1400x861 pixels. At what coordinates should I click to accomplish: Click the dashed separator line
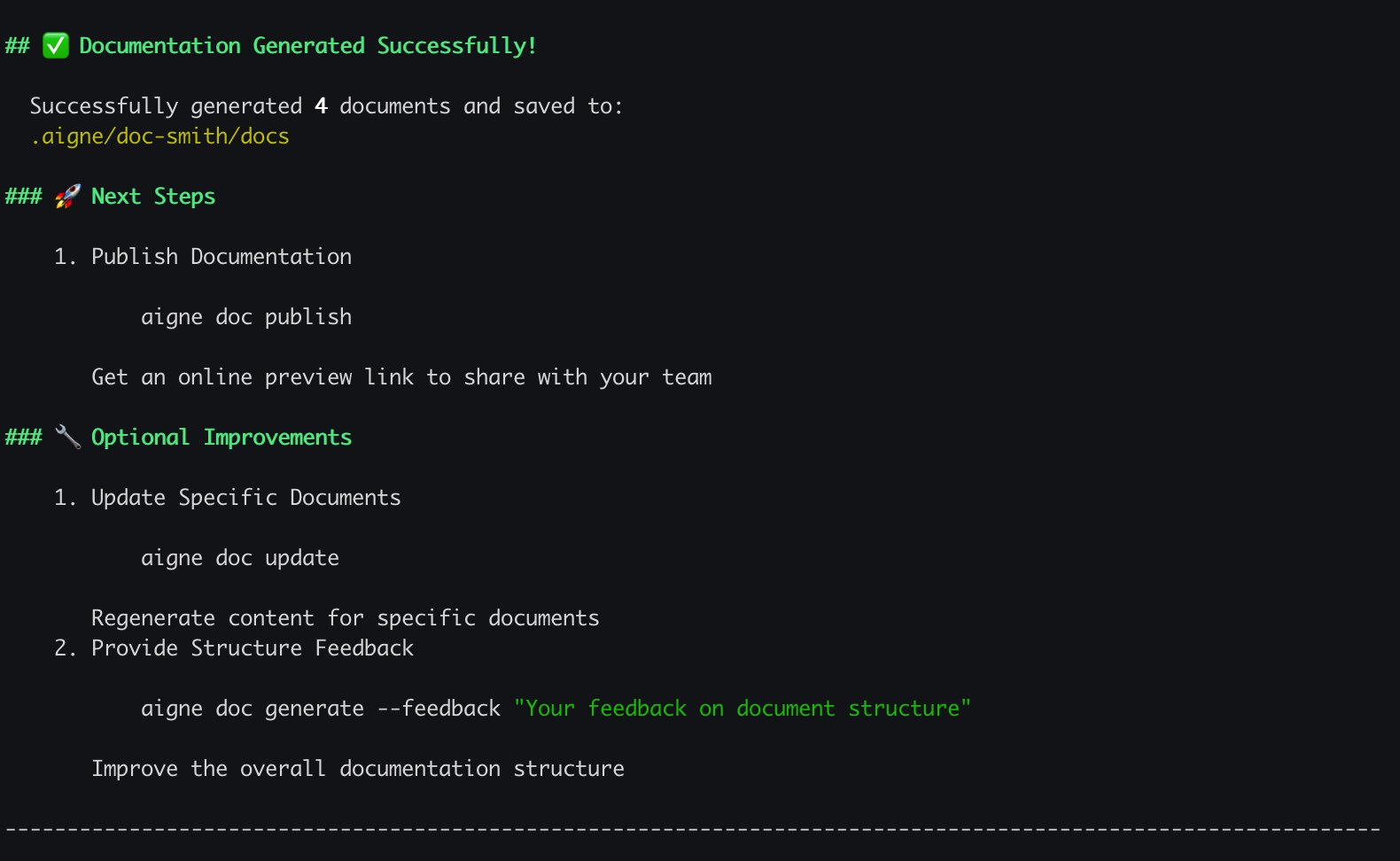point(693,830)
